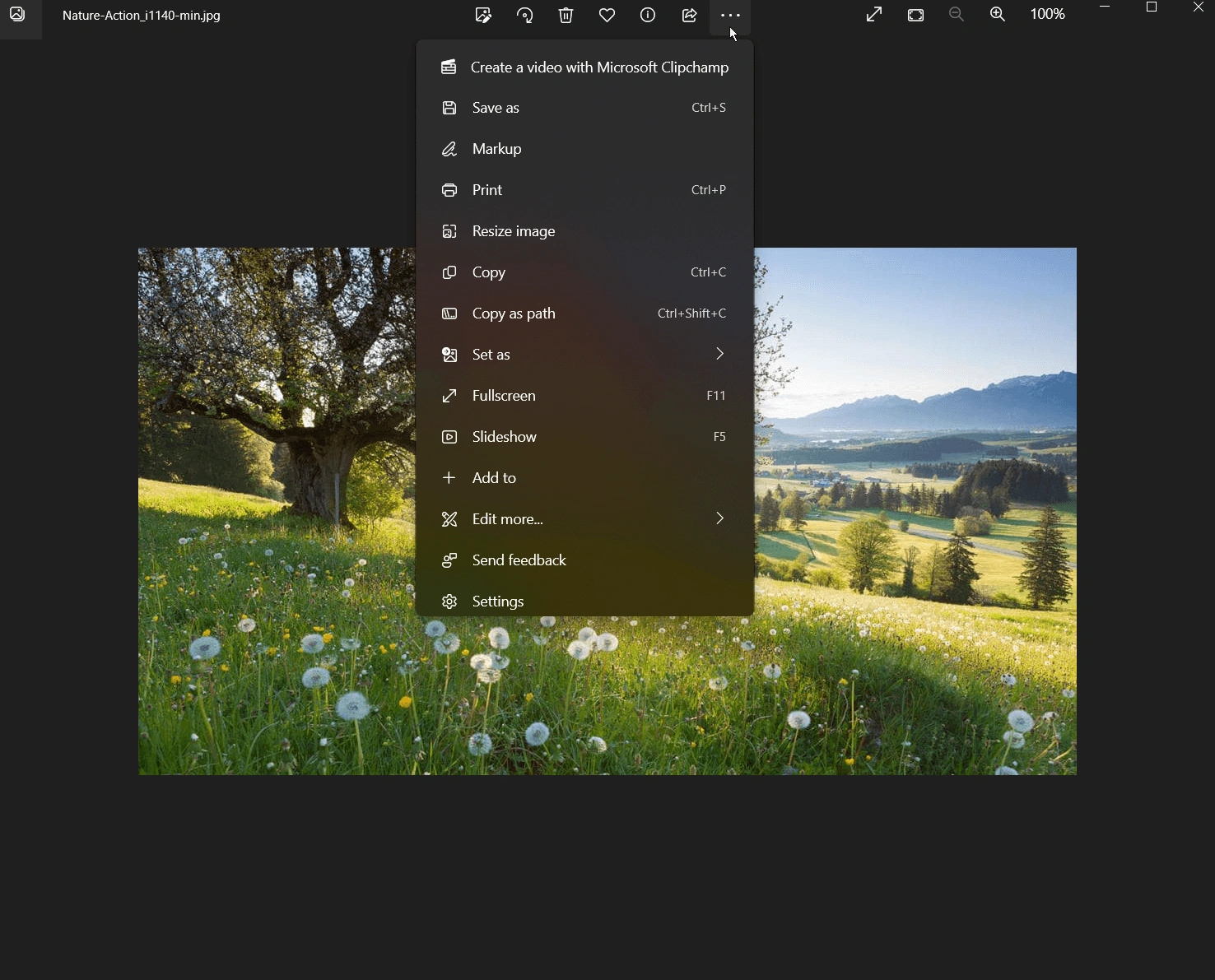Image resolution: width=1215 pixels, height=980 pixels.
Task: Start Slideshow from the menu
Action: click(x=584, y=437)
